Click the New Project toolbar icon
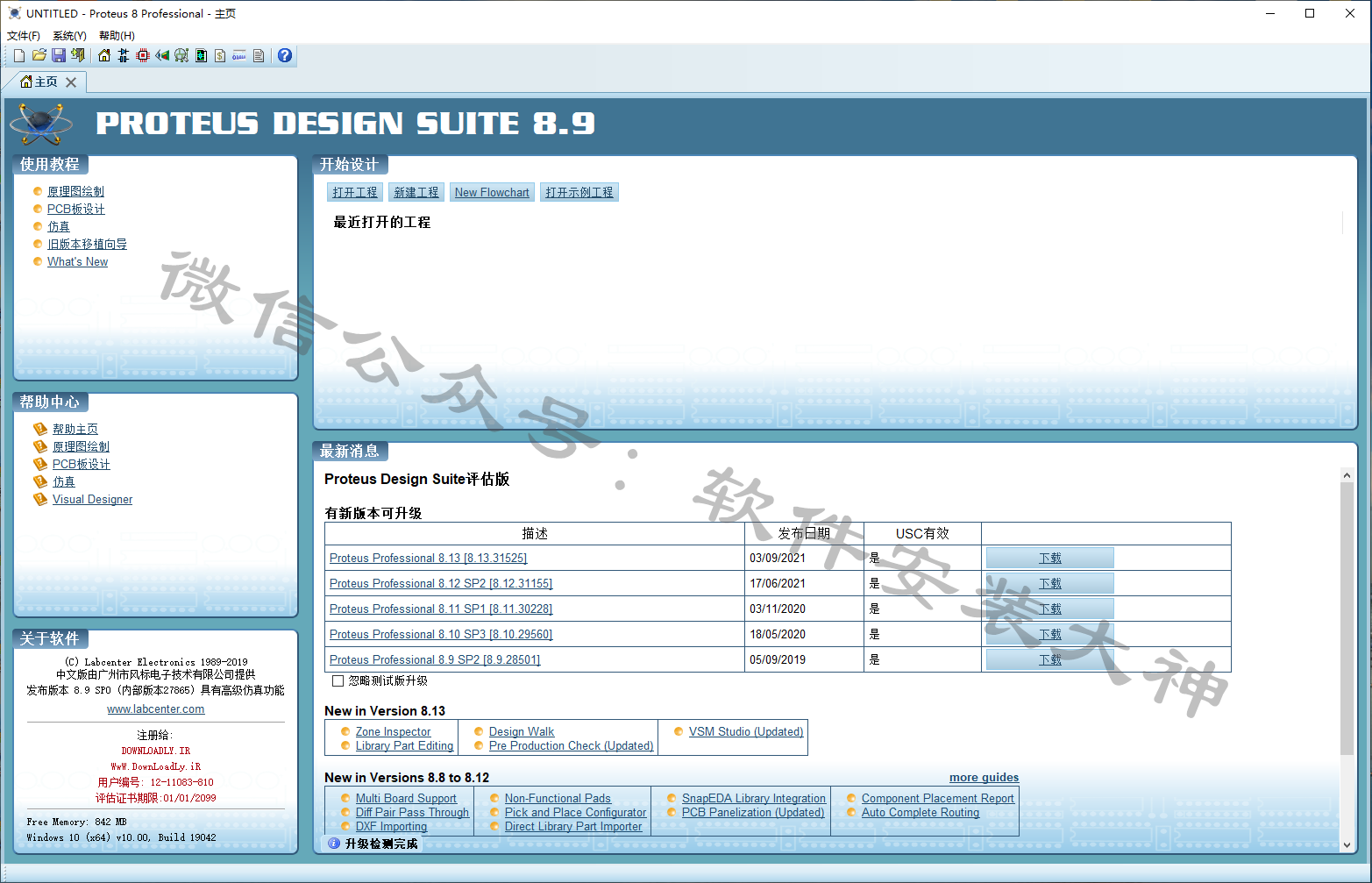1372x883 pixels. (x=19, y=55)
